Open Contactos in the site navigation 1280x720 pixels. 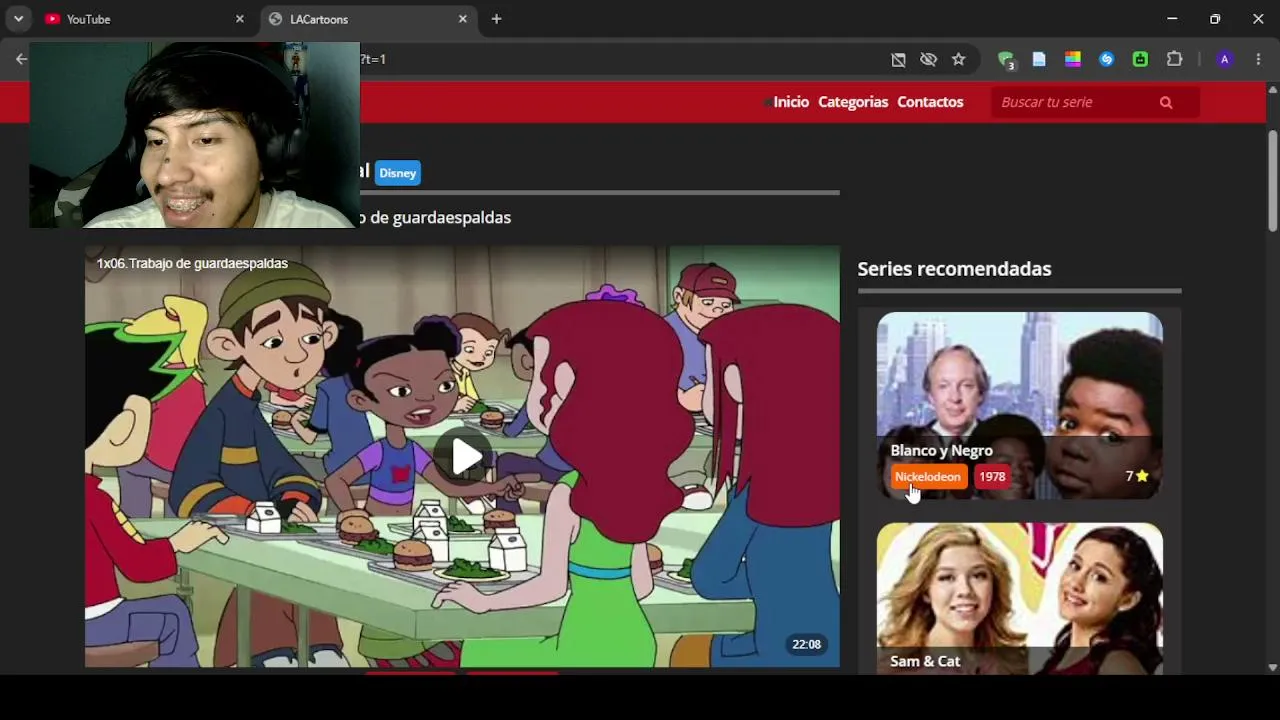pos(930,102)
